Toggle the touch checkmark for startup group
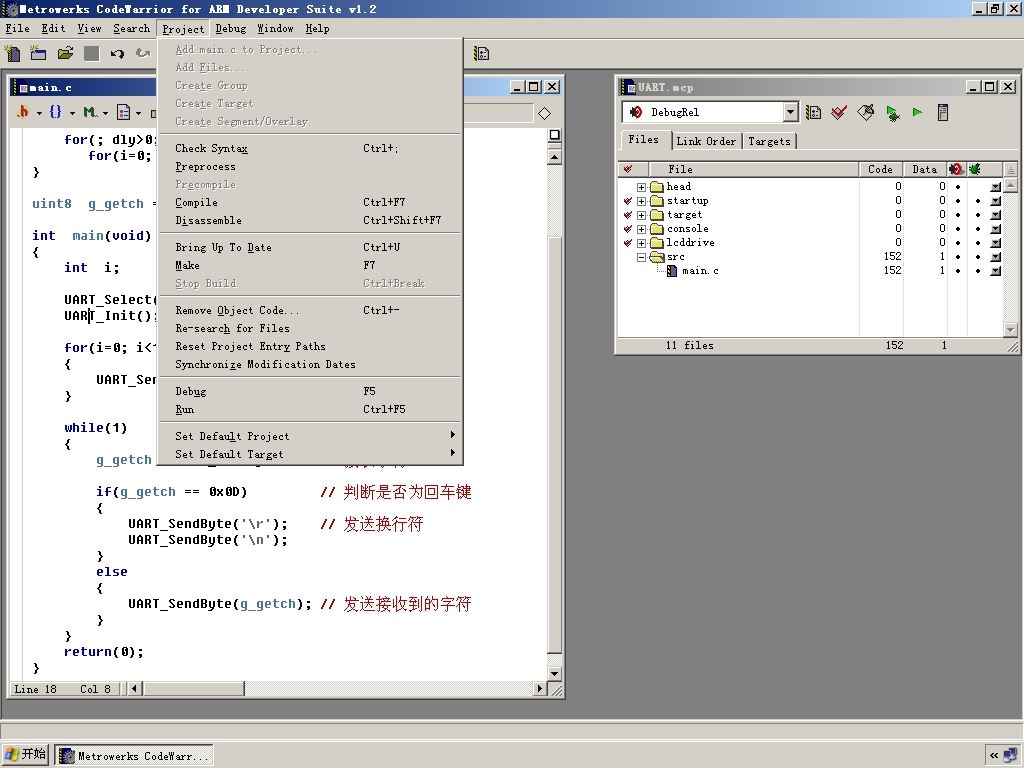Viewport: 1024px width, 768px height. pyautogui.click(x=628, y=200)
